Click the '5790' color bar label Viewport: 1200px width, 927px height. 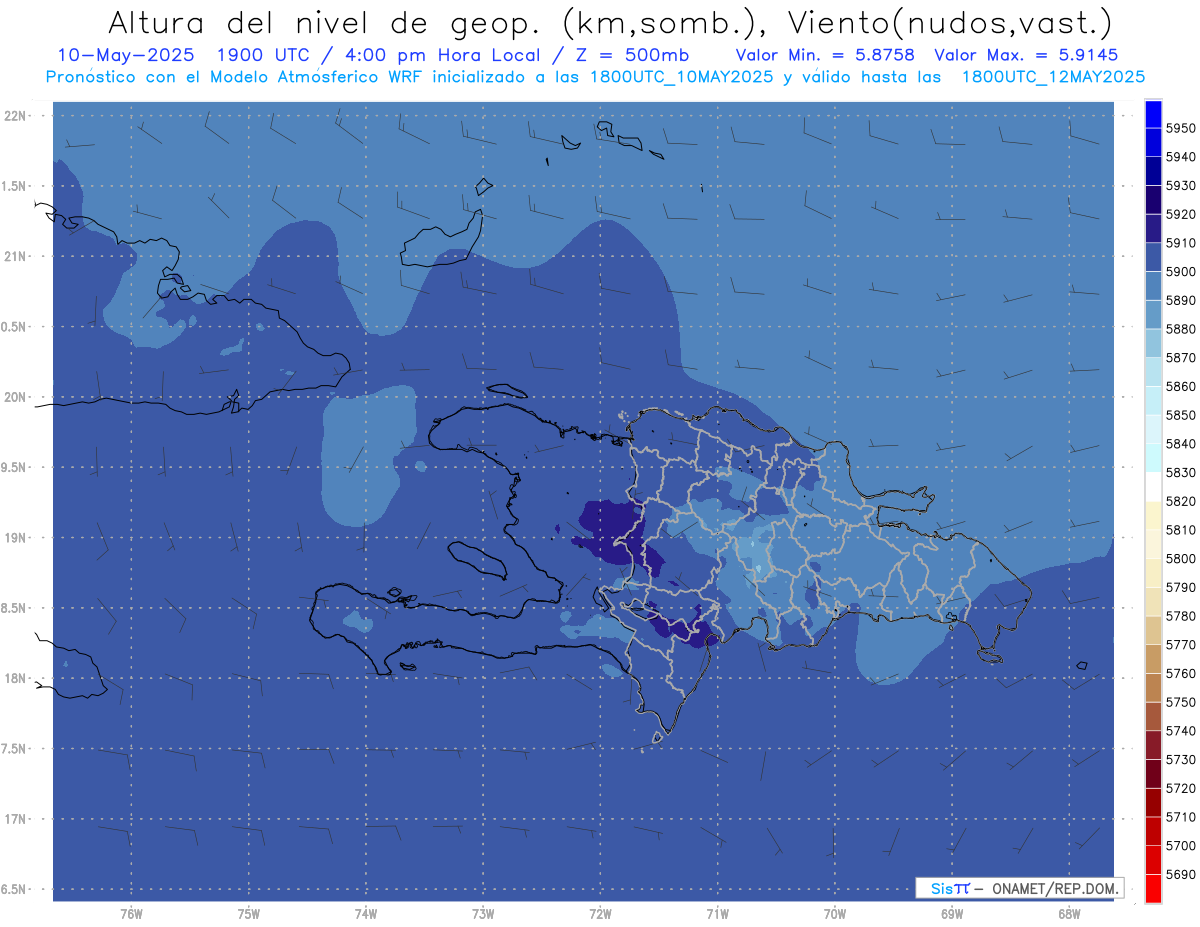point(1180,587)
